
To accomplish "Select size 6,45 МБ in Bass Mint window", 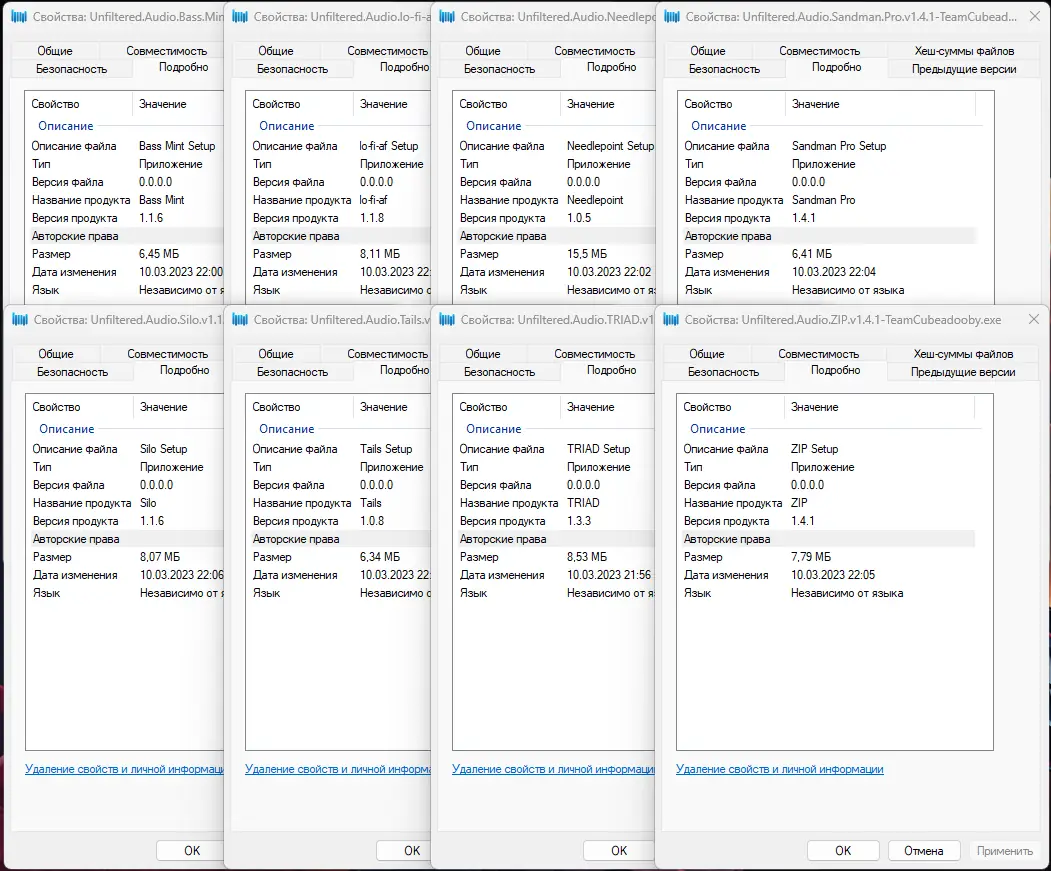I will point(159,254).
